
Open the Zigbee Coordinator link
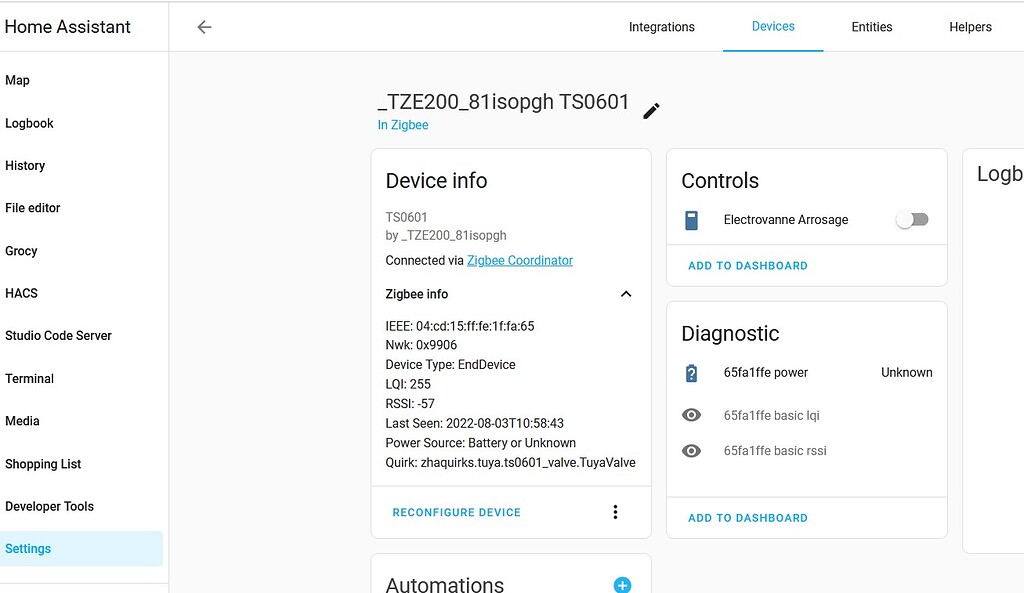point(519,260)
